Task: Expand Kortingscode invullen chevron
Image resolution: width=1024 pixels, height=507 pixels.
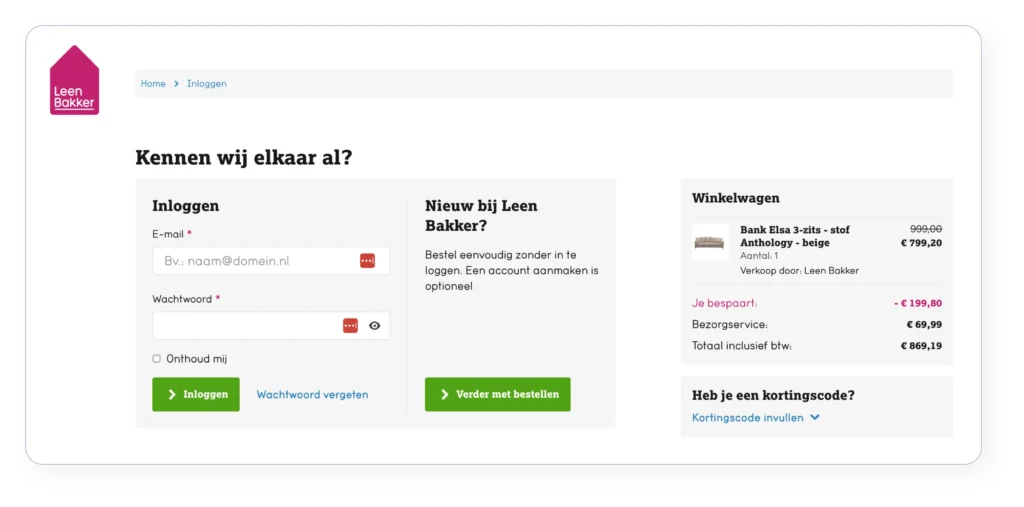Action: point(814,417)
